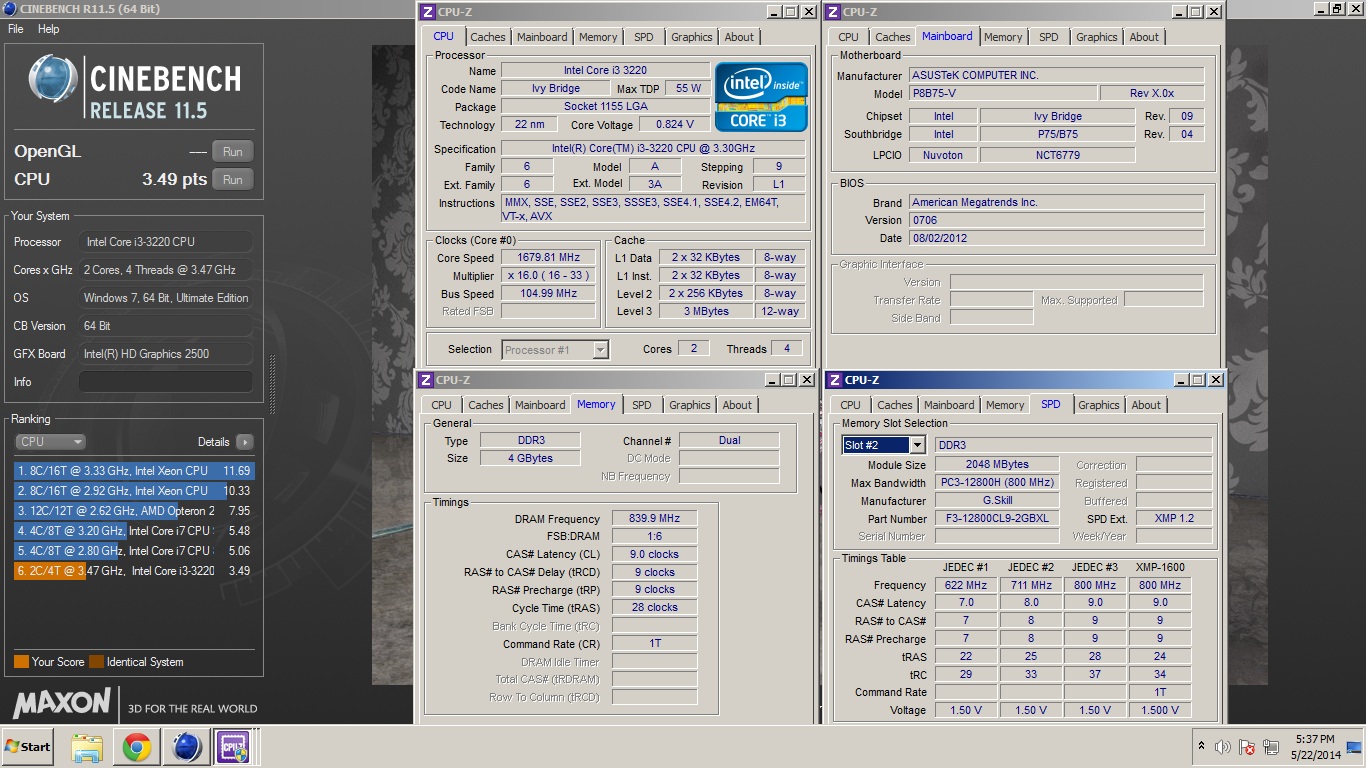Run the CPU benchmark
The height and width of the screenshot is (768, 1366).
pos(232,180)
